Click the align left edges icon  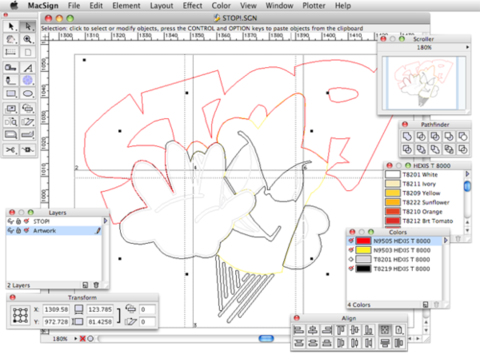click(x=299, y=330)
